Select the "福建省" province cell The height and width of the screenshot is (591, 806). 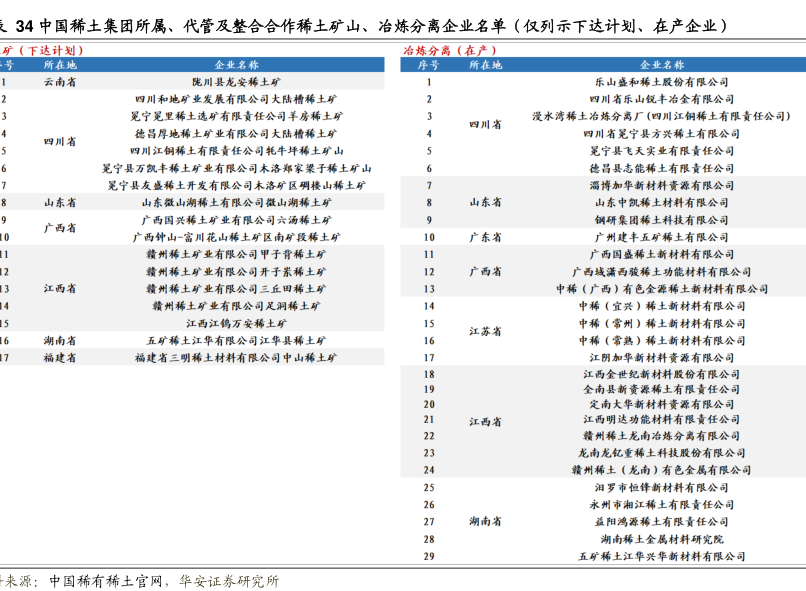[59, 357]
